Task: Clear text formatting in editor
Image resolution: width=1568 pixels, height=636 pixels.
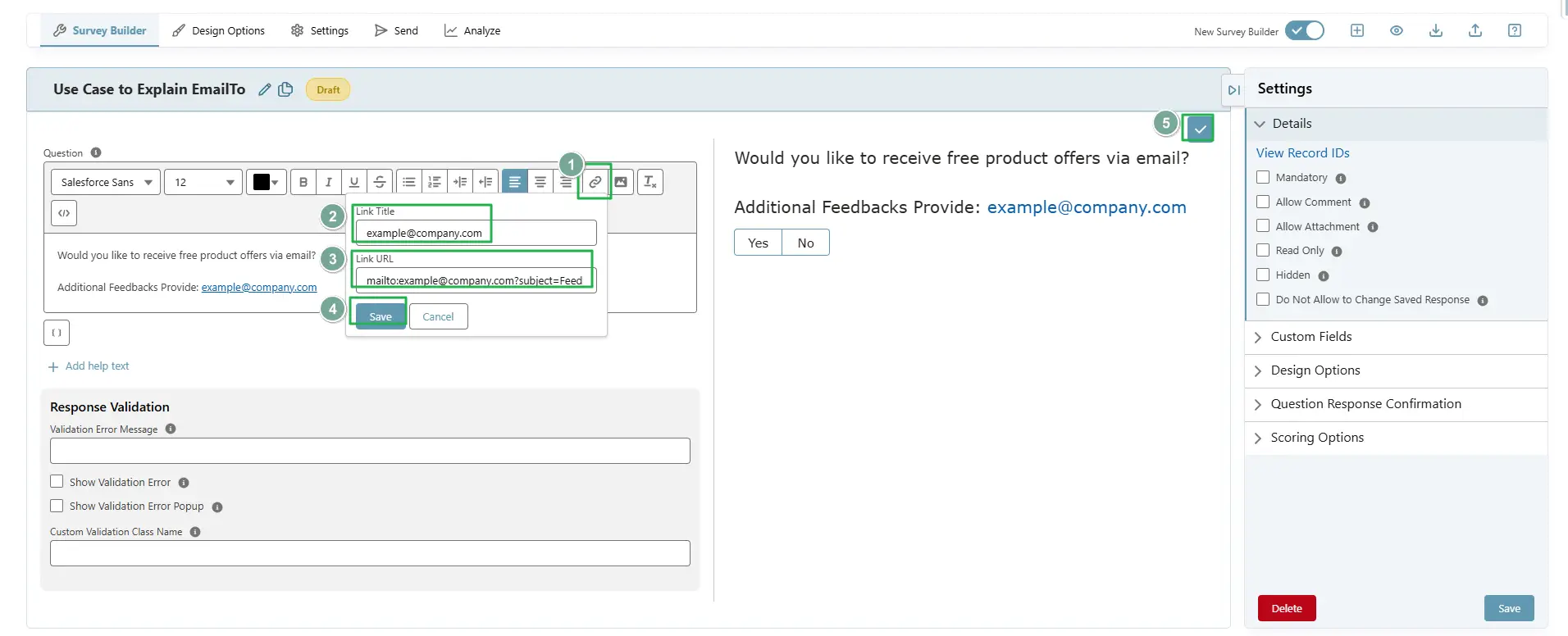Action: coord(650,182)
